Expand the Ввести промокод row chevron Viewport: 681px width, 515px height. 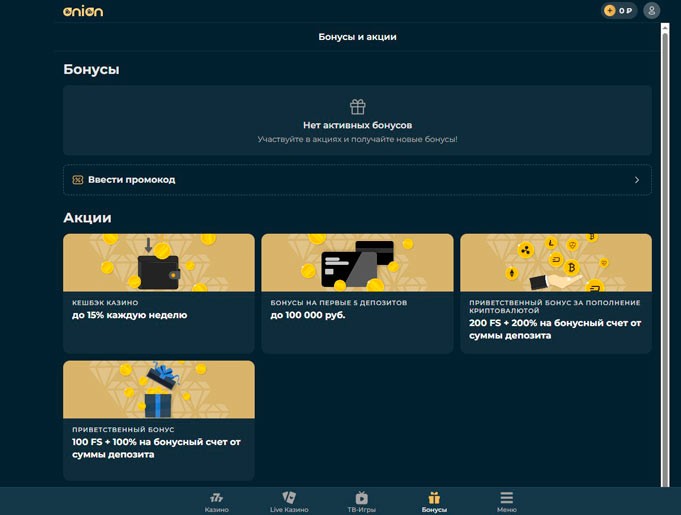637,180
